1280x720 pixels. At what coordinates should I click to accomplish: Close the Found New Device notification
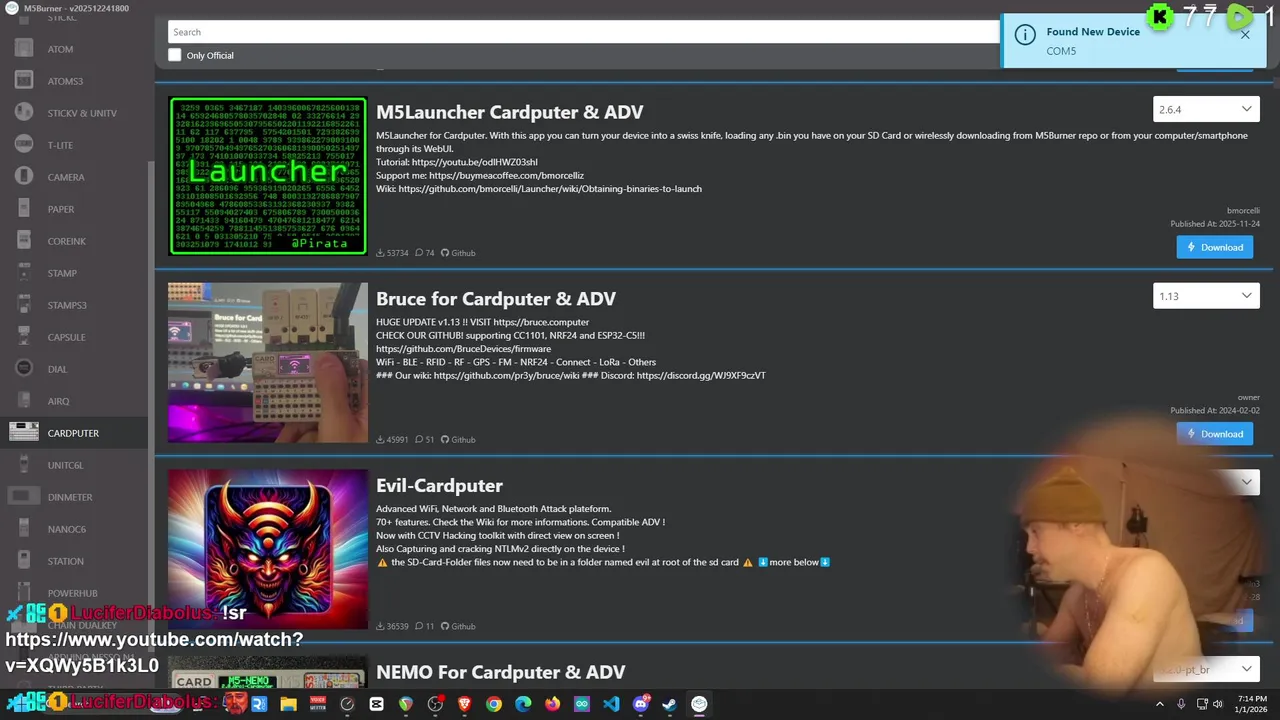coord(1245,35)
